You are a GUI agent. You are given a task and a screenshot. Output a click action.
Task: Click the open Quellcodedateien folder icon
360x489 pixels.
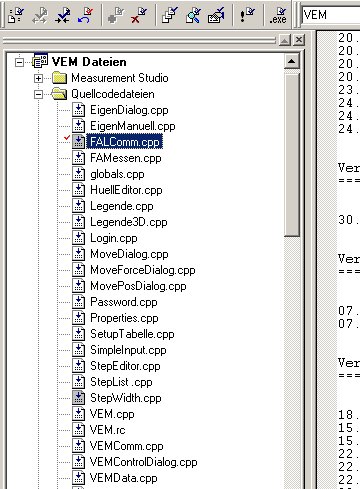(60, 94)
